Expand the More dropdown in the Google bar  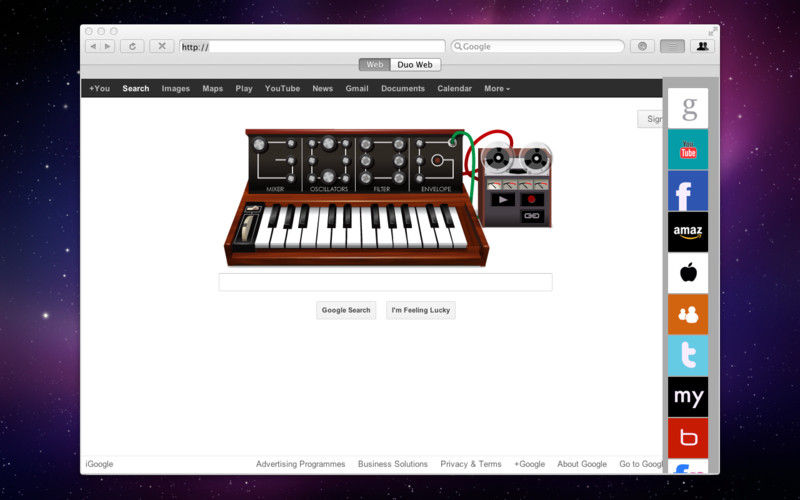[497, 88]
